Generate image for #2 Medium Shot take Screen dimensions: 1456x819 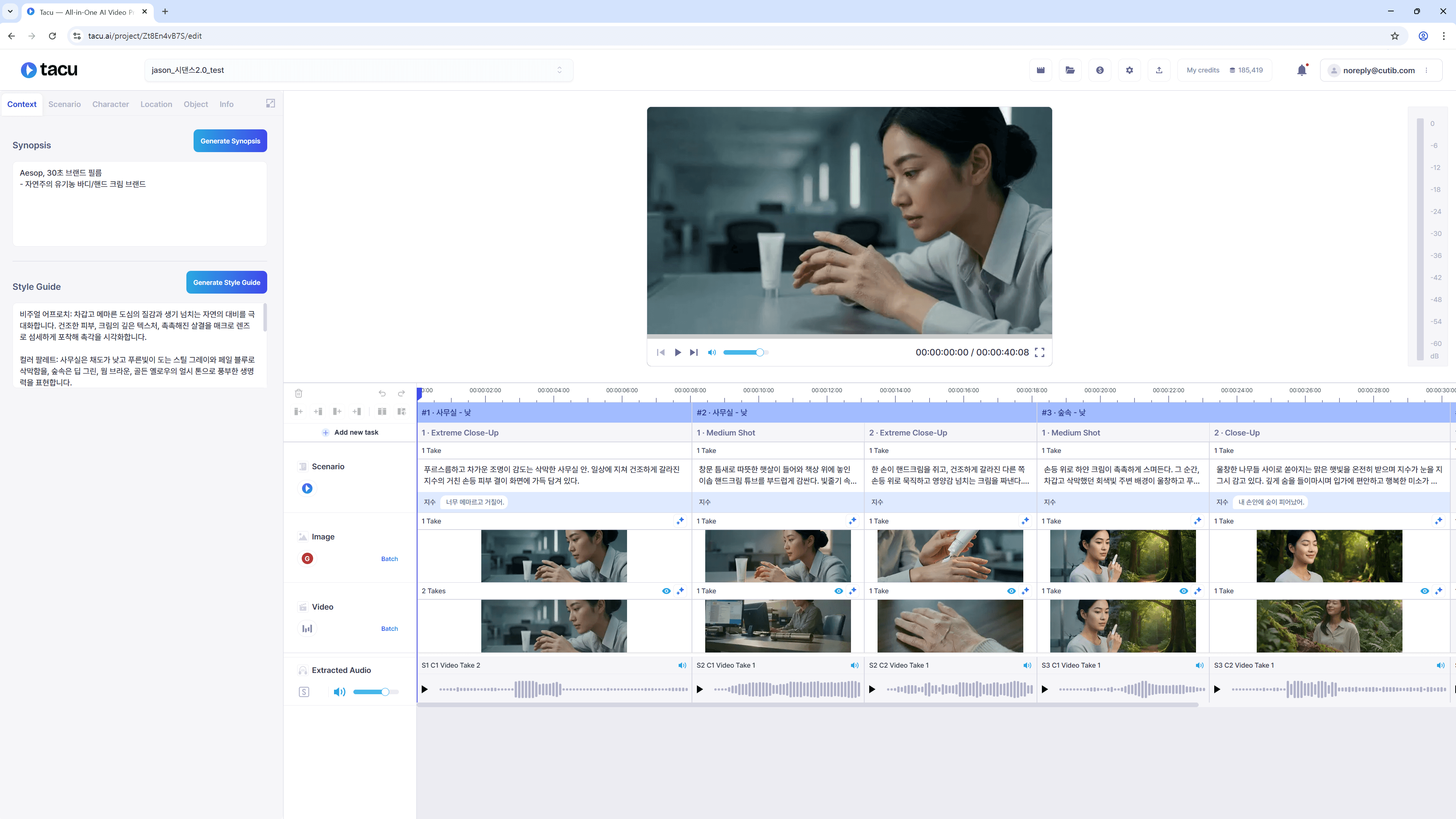(852, 521)
